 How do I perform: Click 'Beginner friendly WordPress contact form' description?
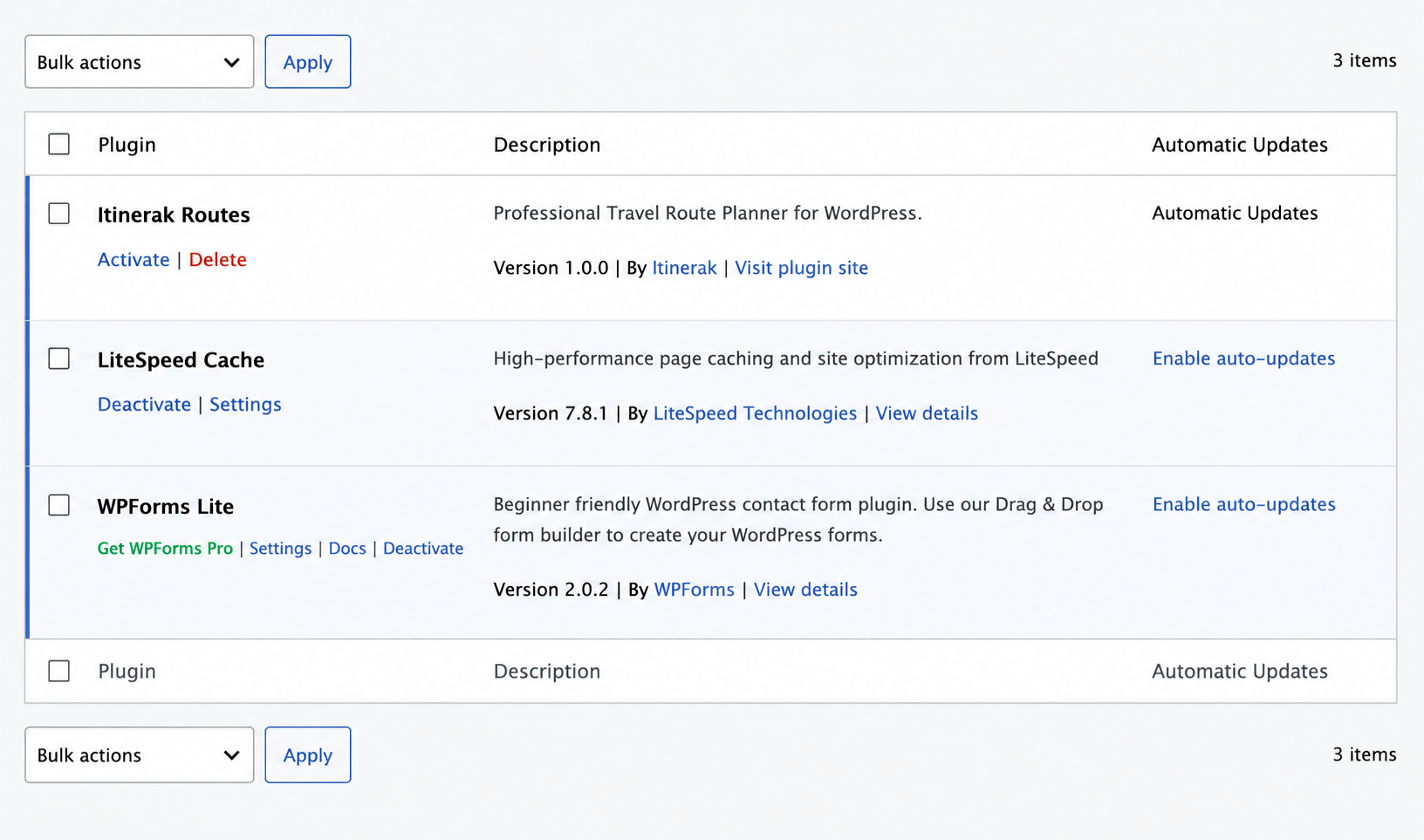point(798,520)
